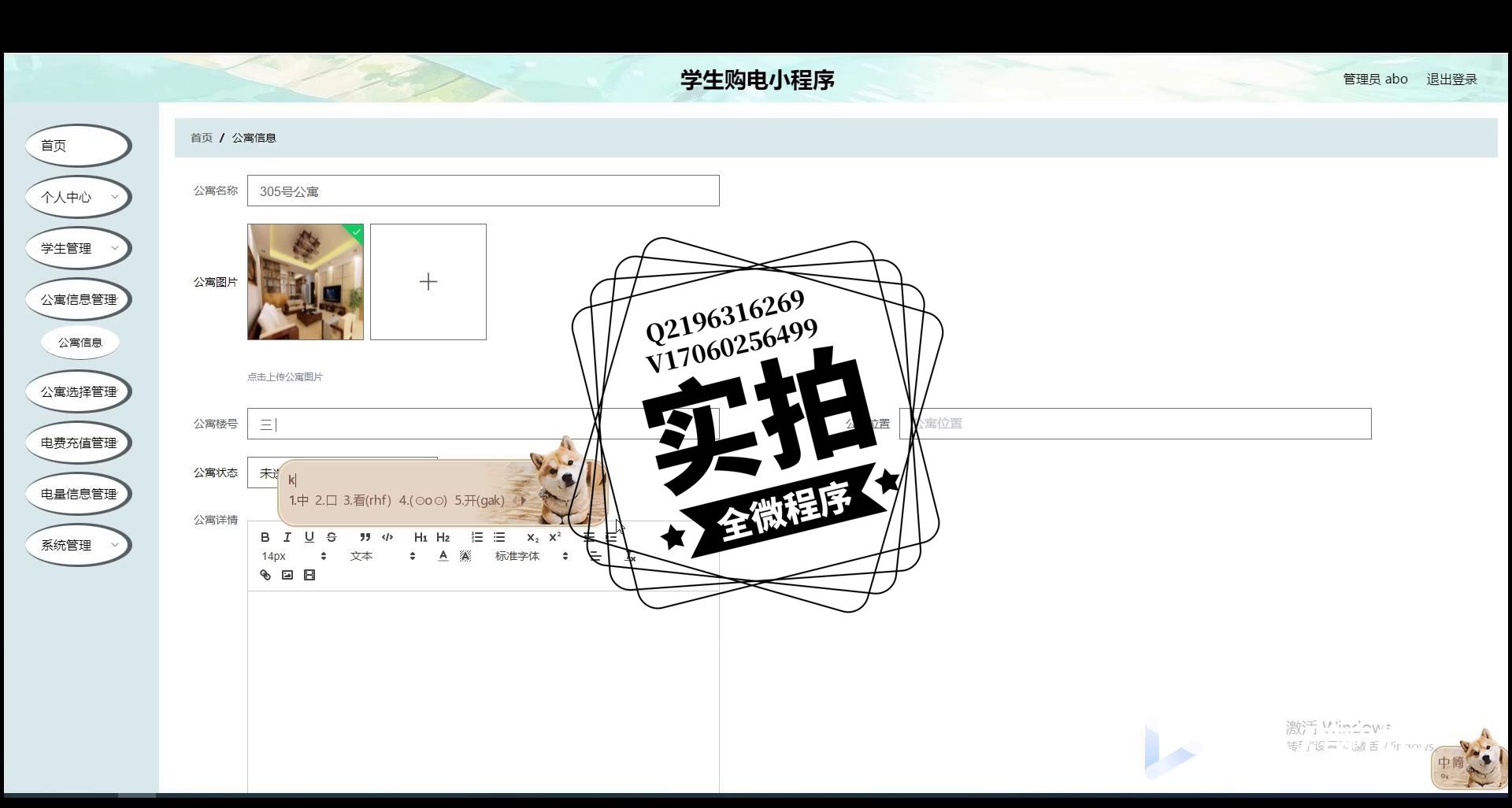Open the text alignment options
The width and height of the screenshot is (1512, 808).
(595, 556)
